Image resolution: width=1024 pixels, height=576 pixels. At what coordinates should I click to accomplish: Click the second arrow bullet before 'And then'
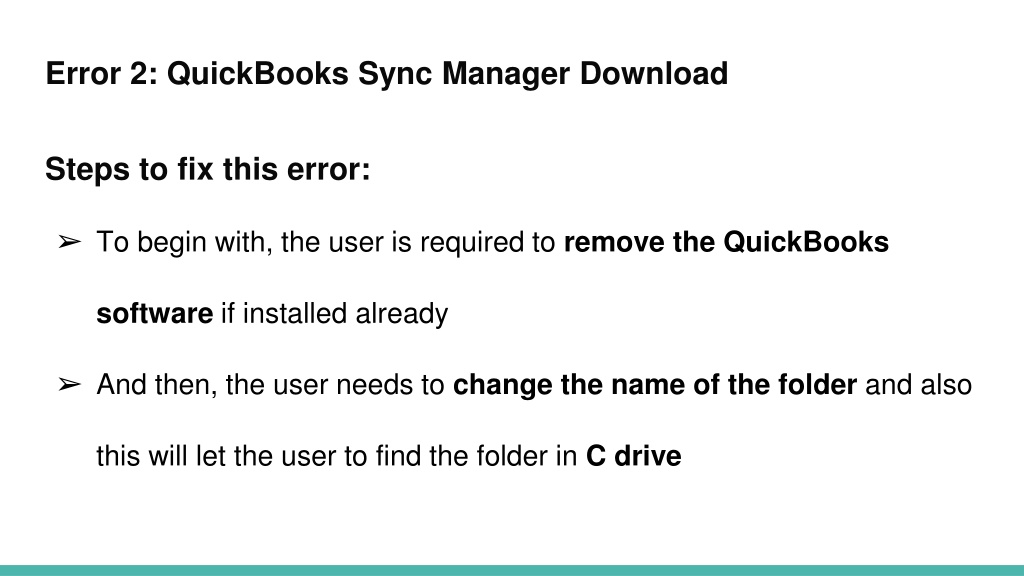click(69, 385)
